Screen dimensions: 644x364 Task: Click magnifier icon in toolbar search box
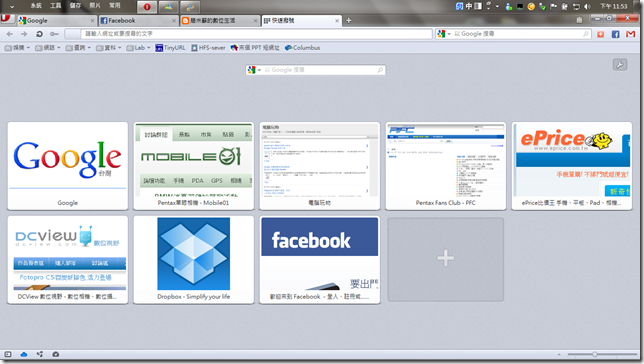(586, 34)
